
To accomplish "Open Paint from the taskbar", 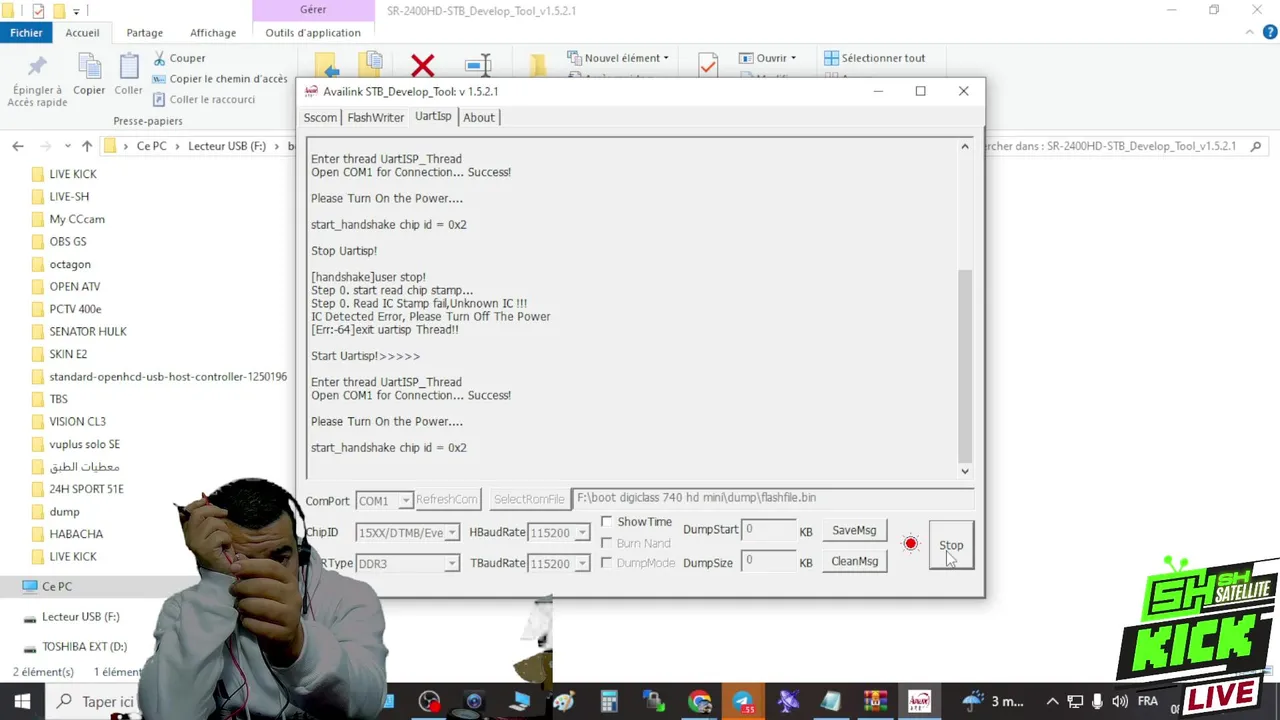I will 563,701.
